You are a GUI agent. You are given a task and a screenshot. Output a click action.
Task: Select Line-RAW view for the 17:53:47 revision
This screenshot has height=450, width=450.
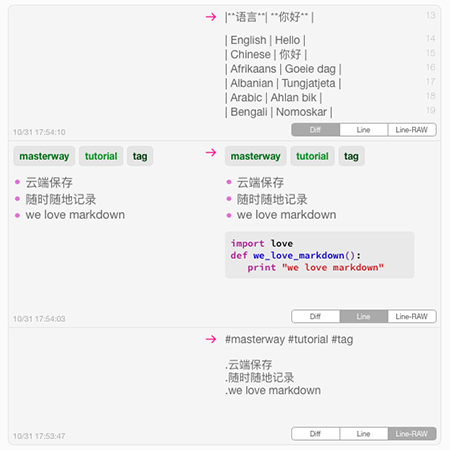pos(412,434)
